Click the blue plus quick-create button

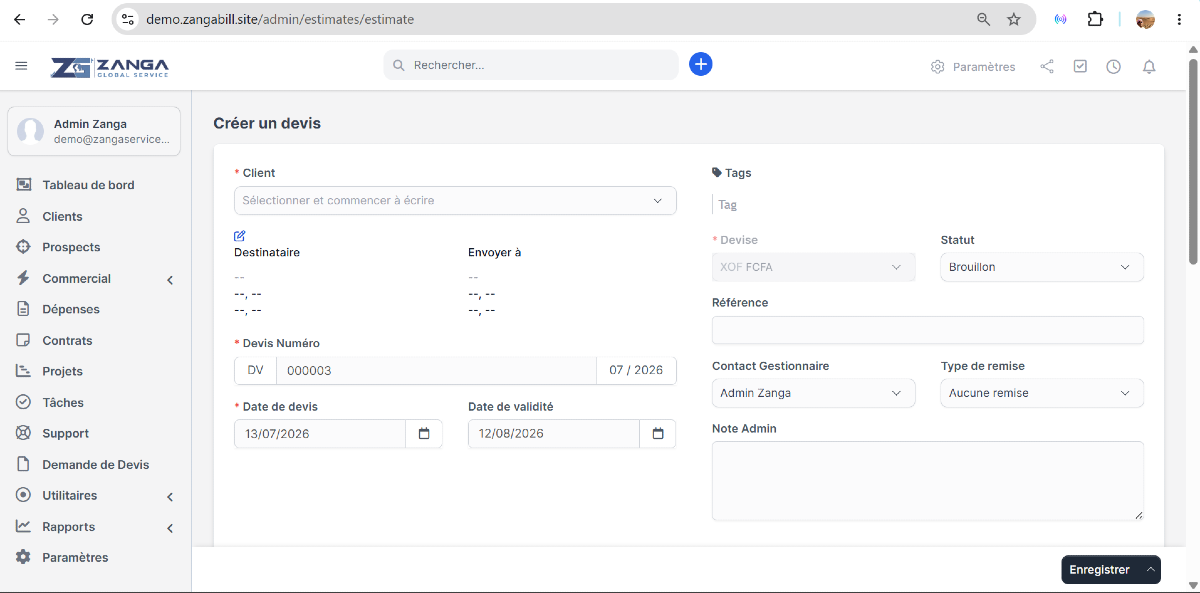(701, 65)
